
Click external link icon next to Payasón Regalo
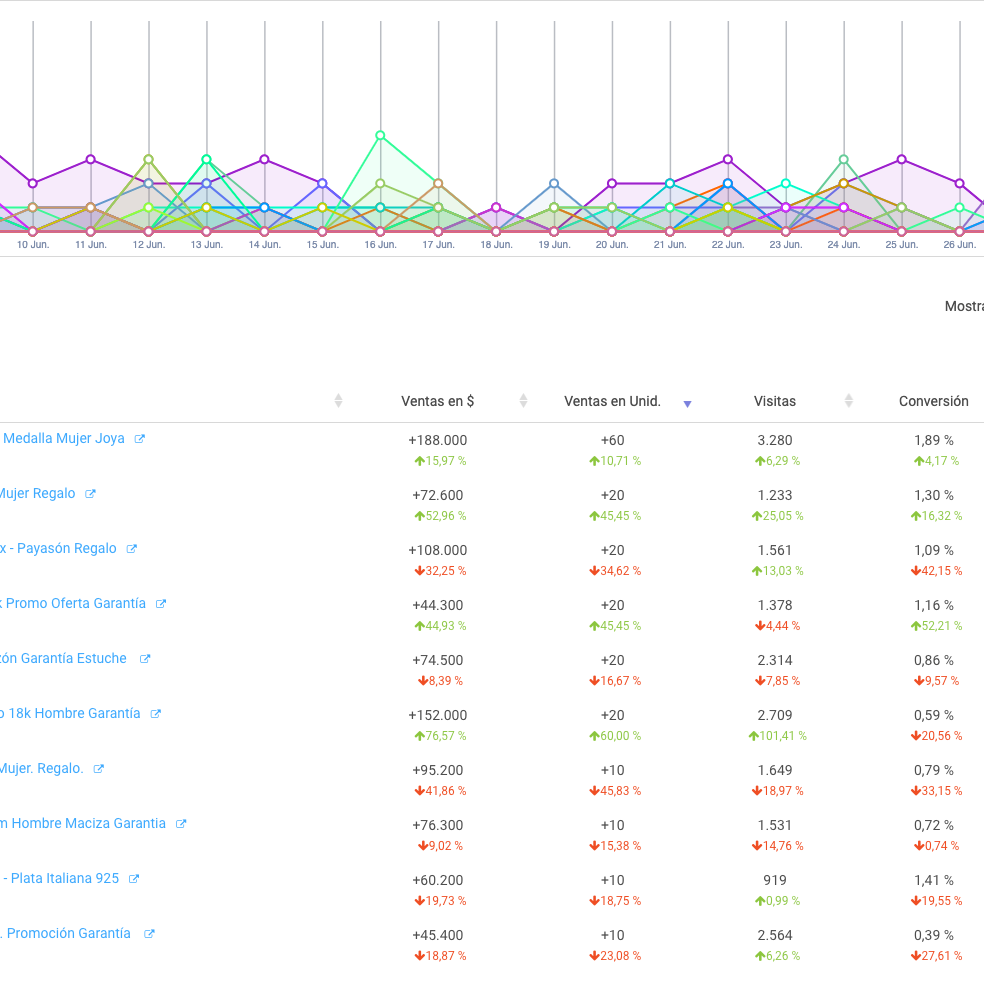coord(131,549)
